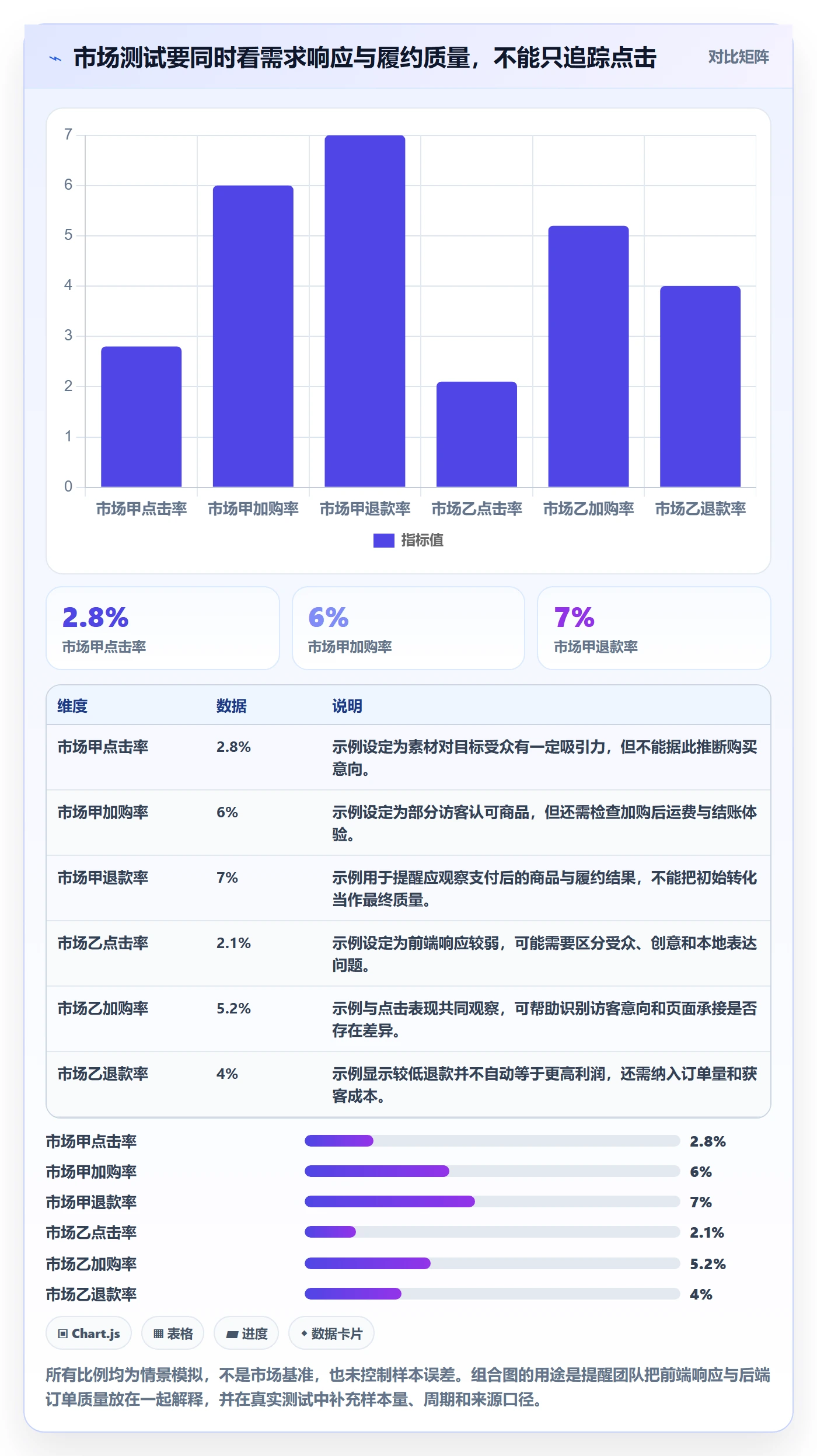Click the 市场甲点击率 progress bar

click(493, 1141)
